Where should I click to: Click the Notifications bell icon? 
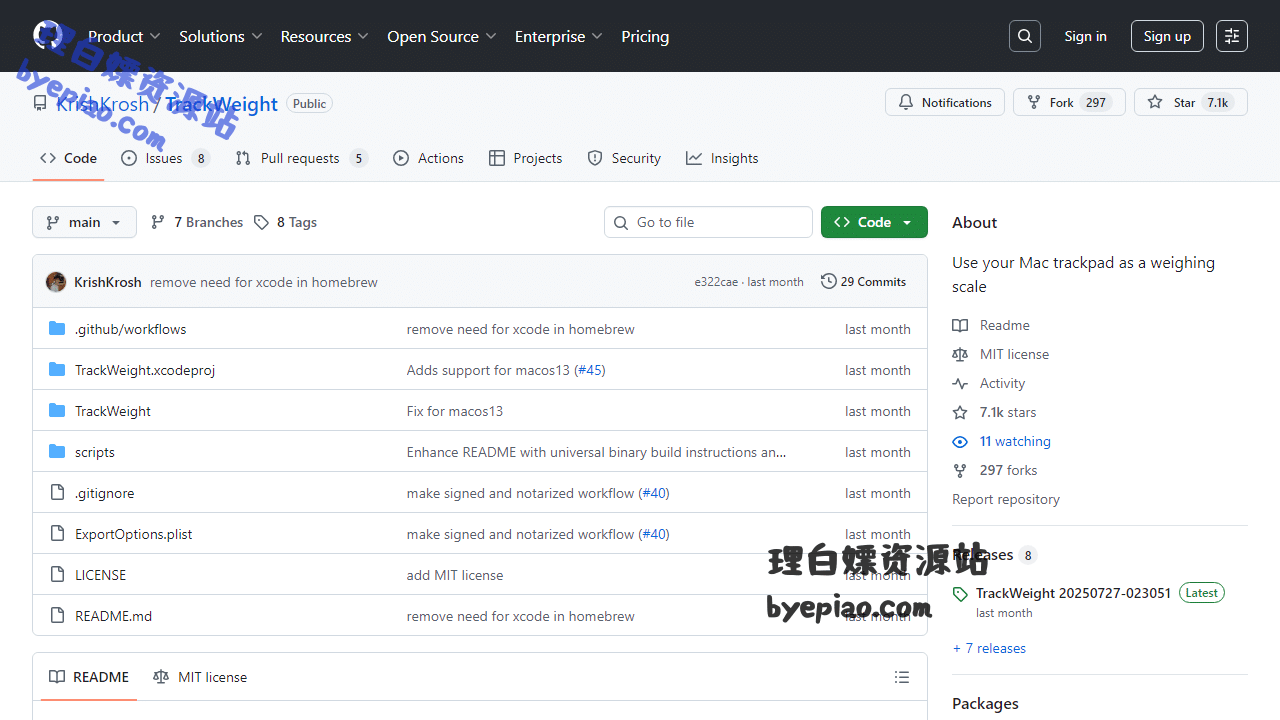tap(906, 102)
